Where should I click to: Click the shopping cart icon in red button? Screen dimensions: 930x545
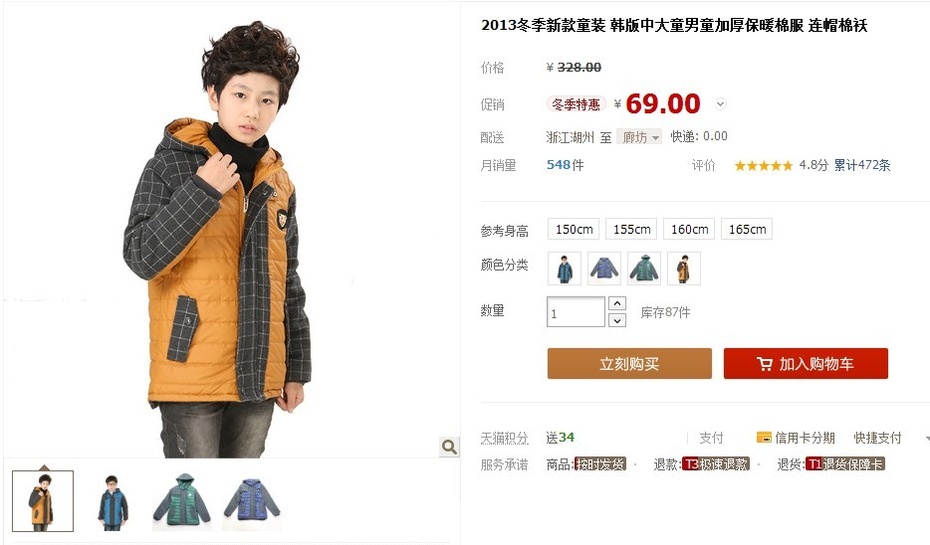pos(765,364)
